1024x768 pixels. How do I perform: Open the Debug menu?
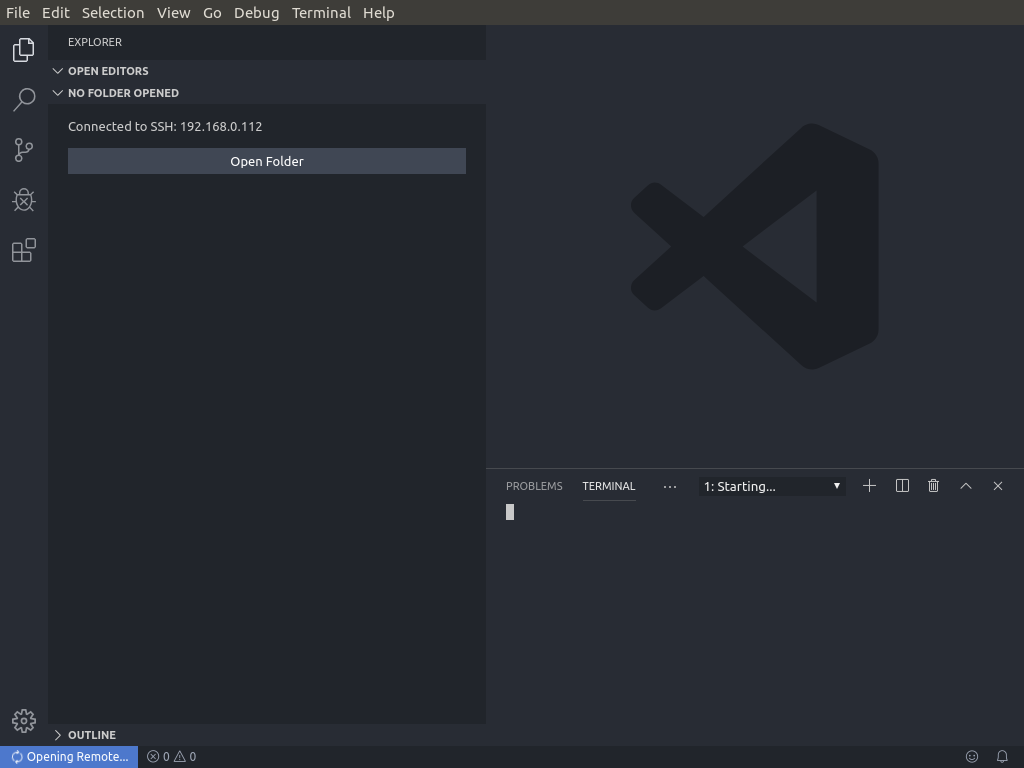(x=256, y=12)
